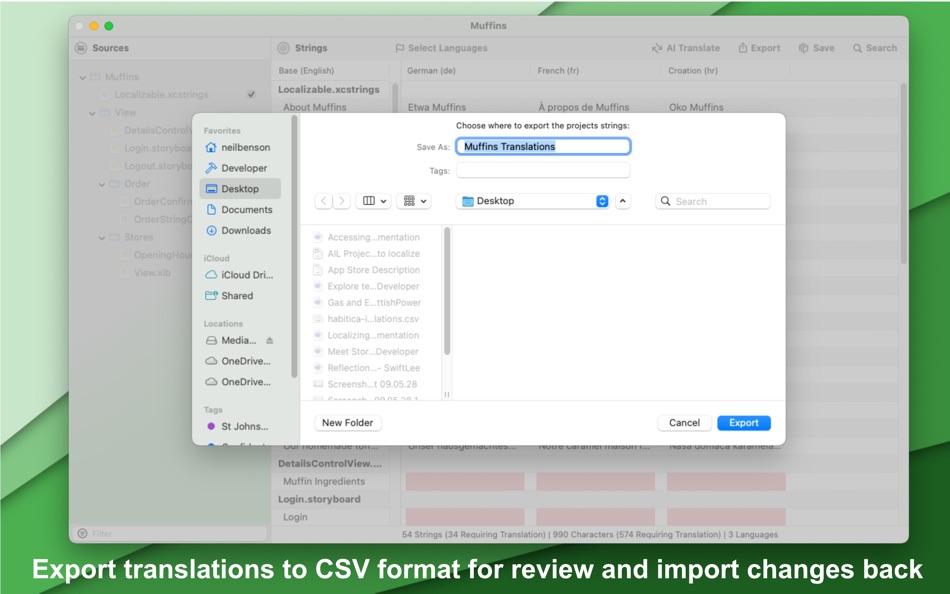Click the Etwa Muffins German translation
Image resolution: width=950 pixels, height=594 pixels.
coord(437,107)
